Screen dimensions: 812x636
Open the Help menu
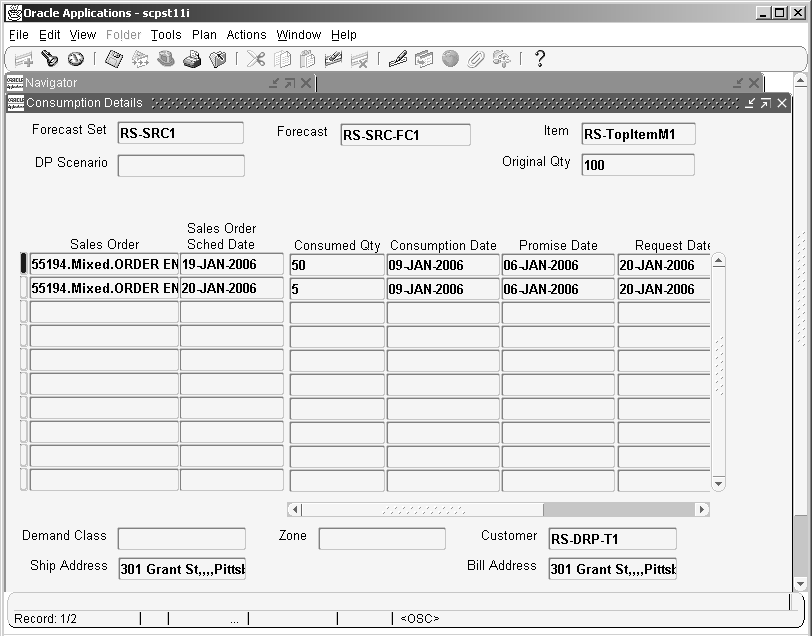(344, 35)
